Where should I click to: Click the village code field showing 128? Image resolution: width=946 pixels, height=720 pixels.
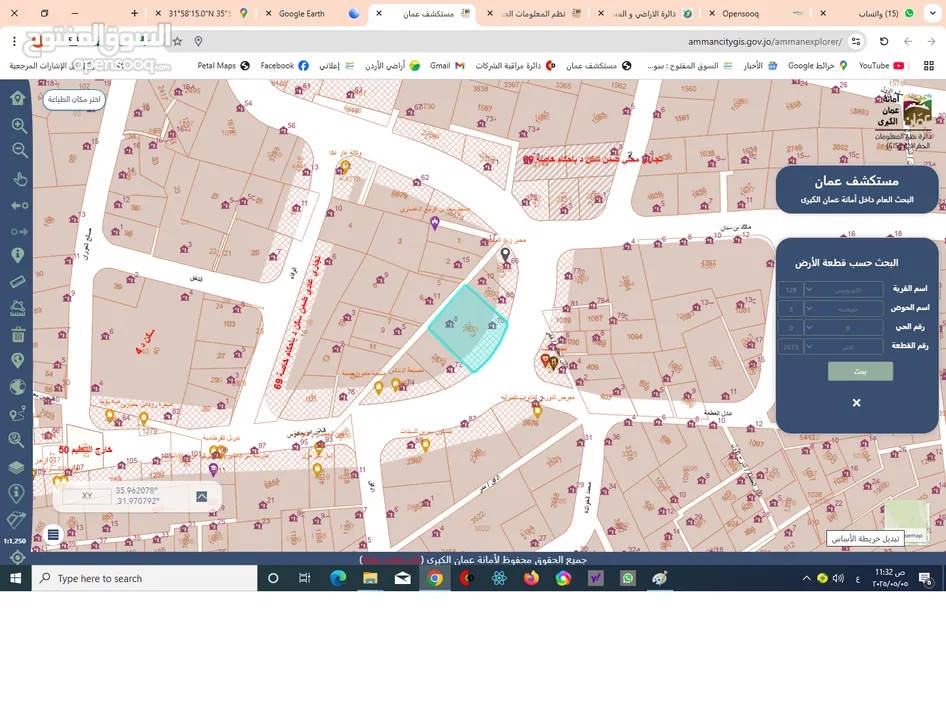pyautogui.click(x=791, y=290)
